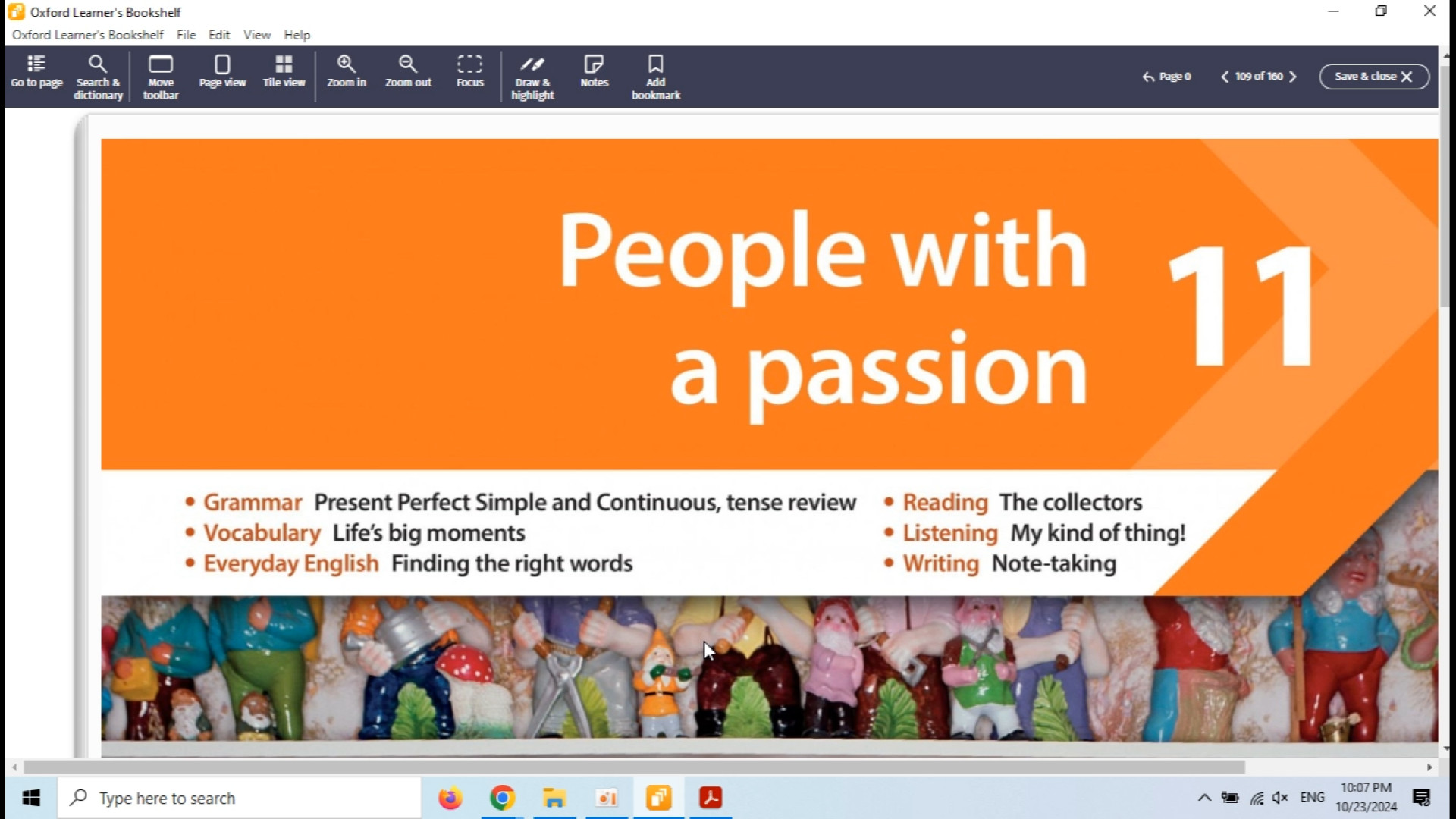Zoom in on the page
This screenshot has height=819, width=1456.
(x=347, y=72)
